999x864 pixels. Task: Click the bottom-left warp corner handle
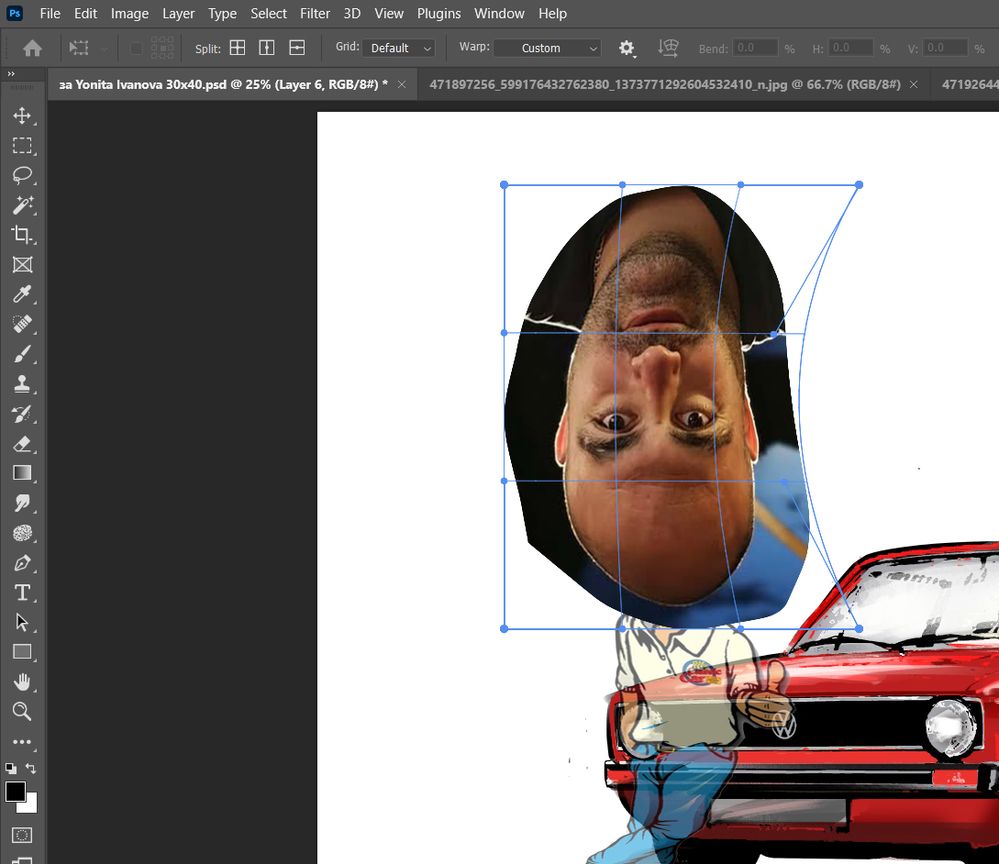[504, 629]
